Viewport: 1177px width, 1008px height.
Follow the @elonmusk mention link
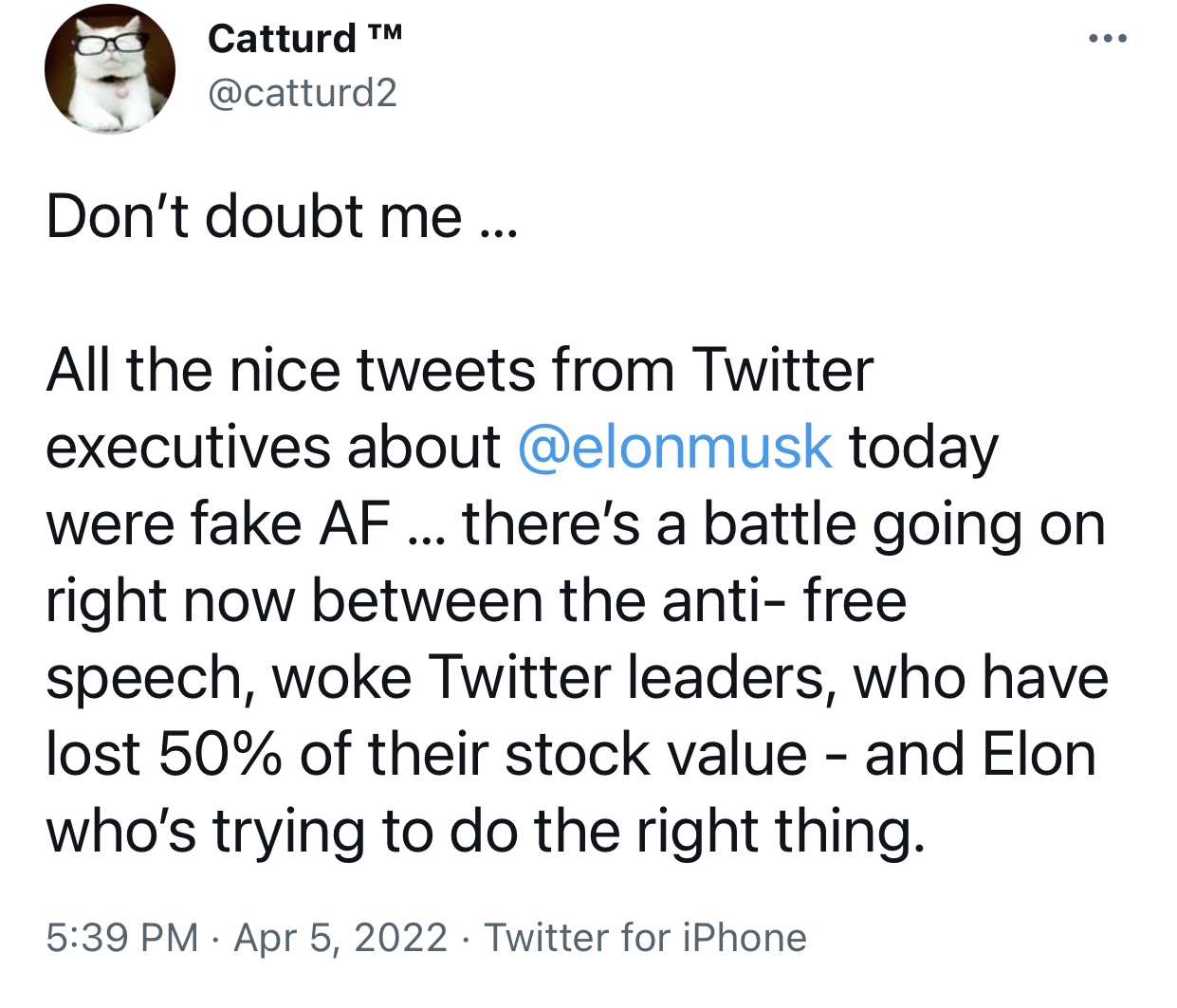point(675,447)
